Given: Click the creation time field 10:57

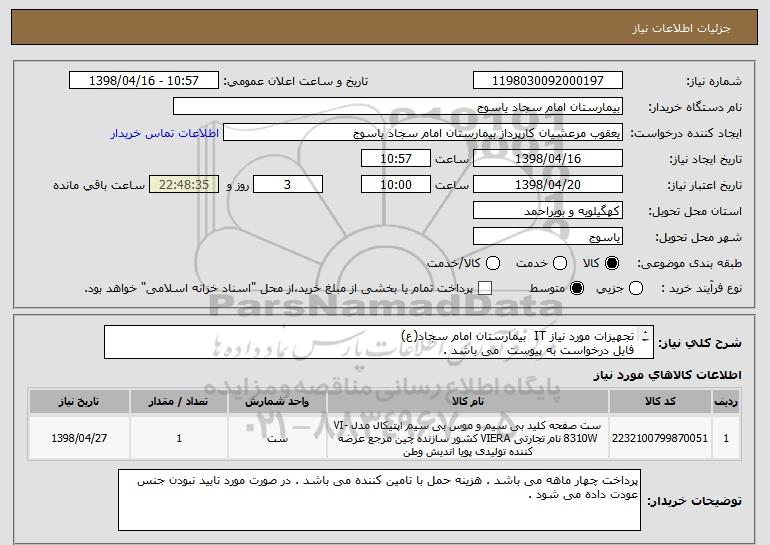Looking at the screenshot, I should pyautogui.click(x=396, y=159).
